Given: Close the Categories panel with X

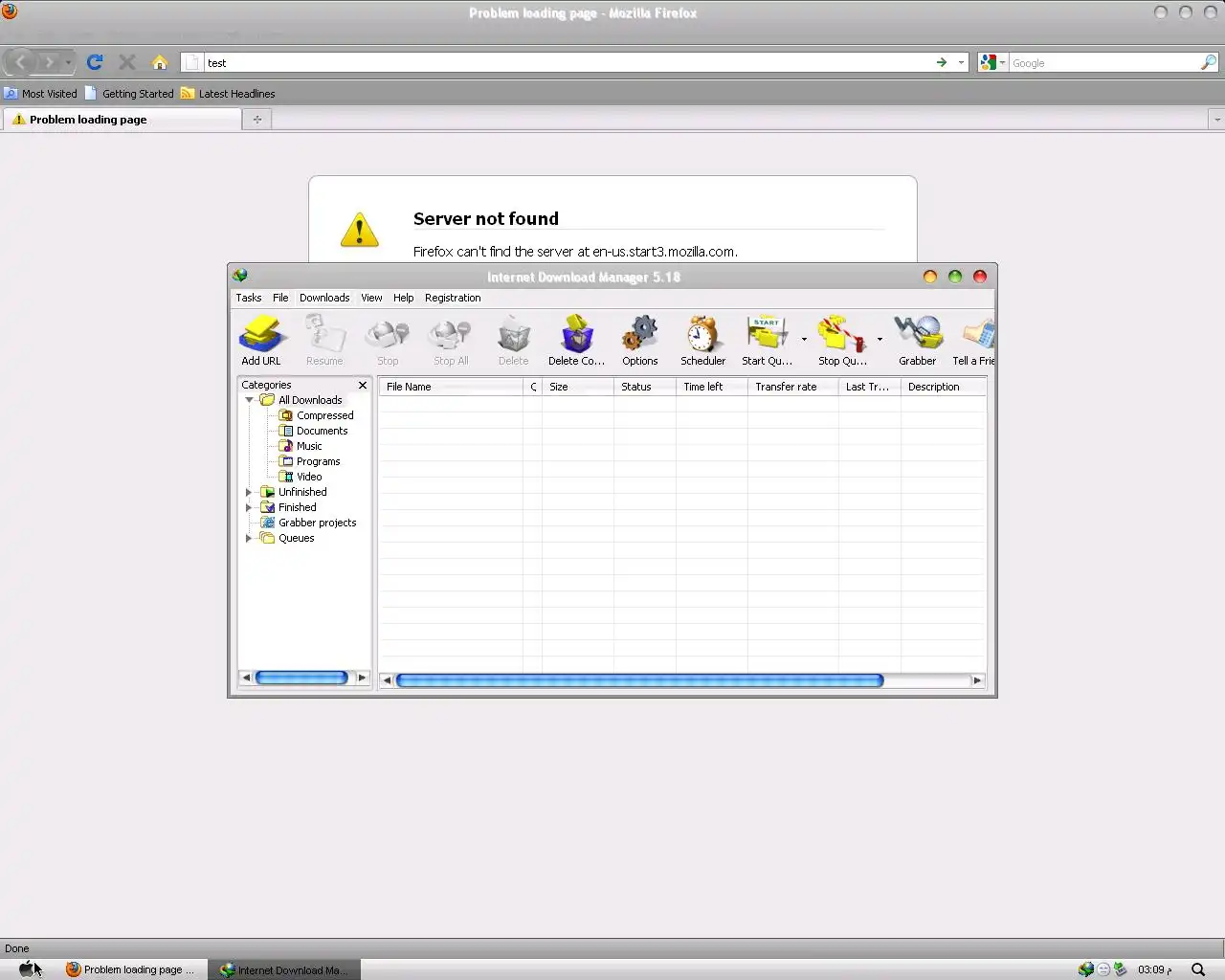Looking at the screenshot, I should [363, 385].
